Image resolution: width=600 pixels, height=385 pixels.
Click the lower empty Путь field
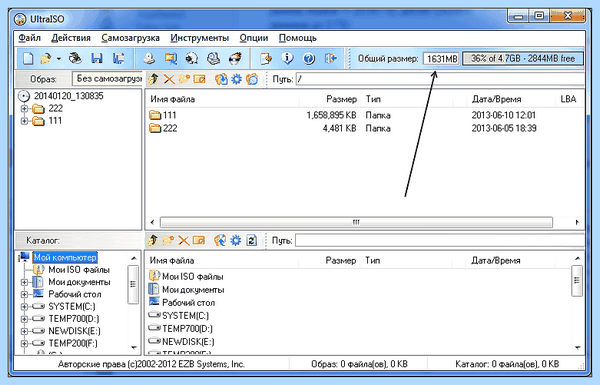[439, 240]
